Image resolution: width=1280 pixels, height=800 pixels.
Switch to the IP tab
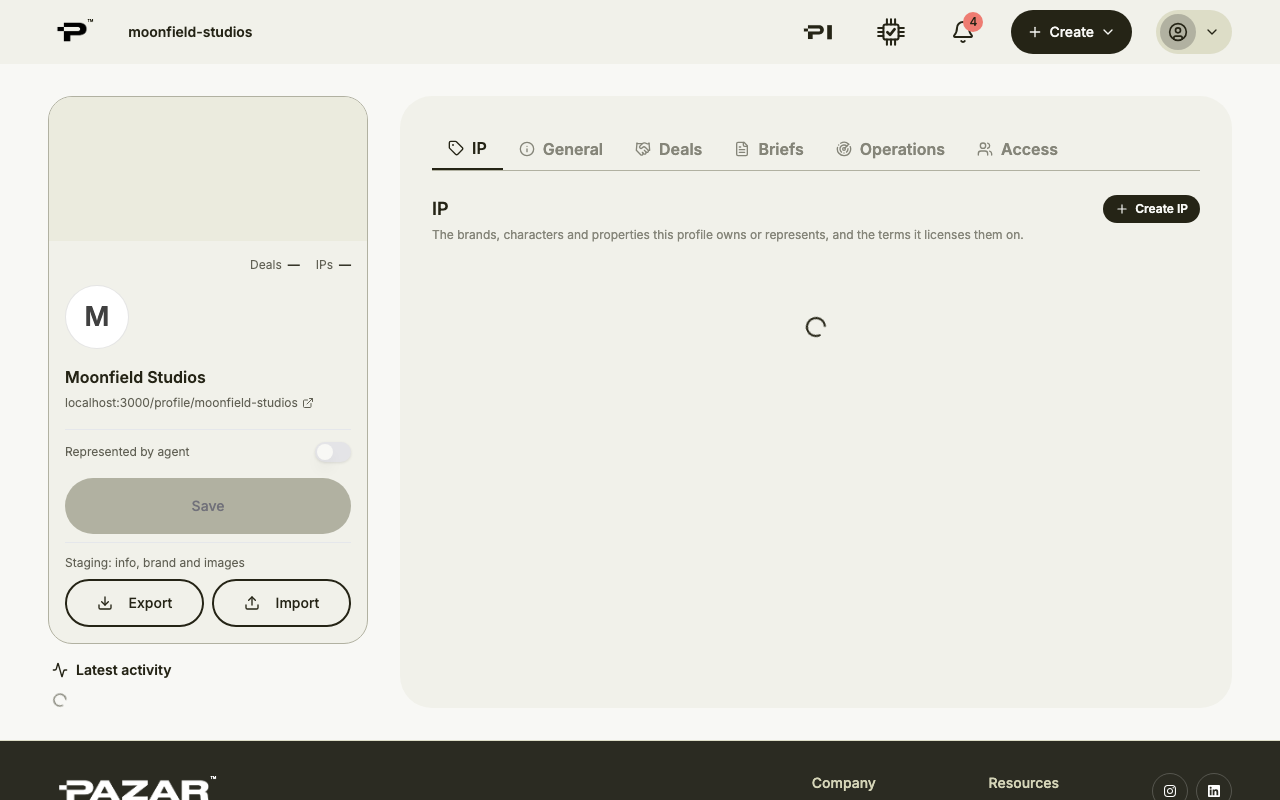pos(467,149)
